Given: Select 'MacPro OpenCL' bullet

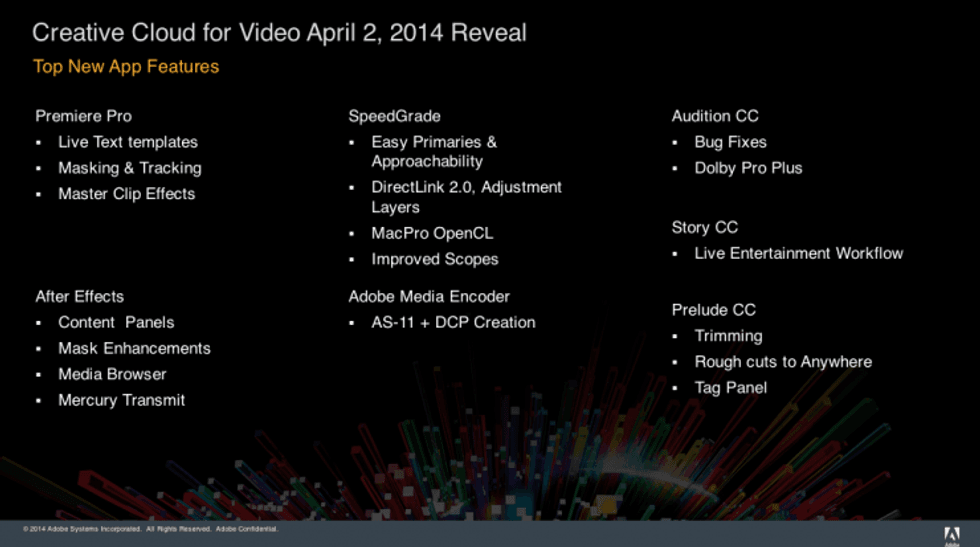Looking at the screenshot, I should pos(432,234).
